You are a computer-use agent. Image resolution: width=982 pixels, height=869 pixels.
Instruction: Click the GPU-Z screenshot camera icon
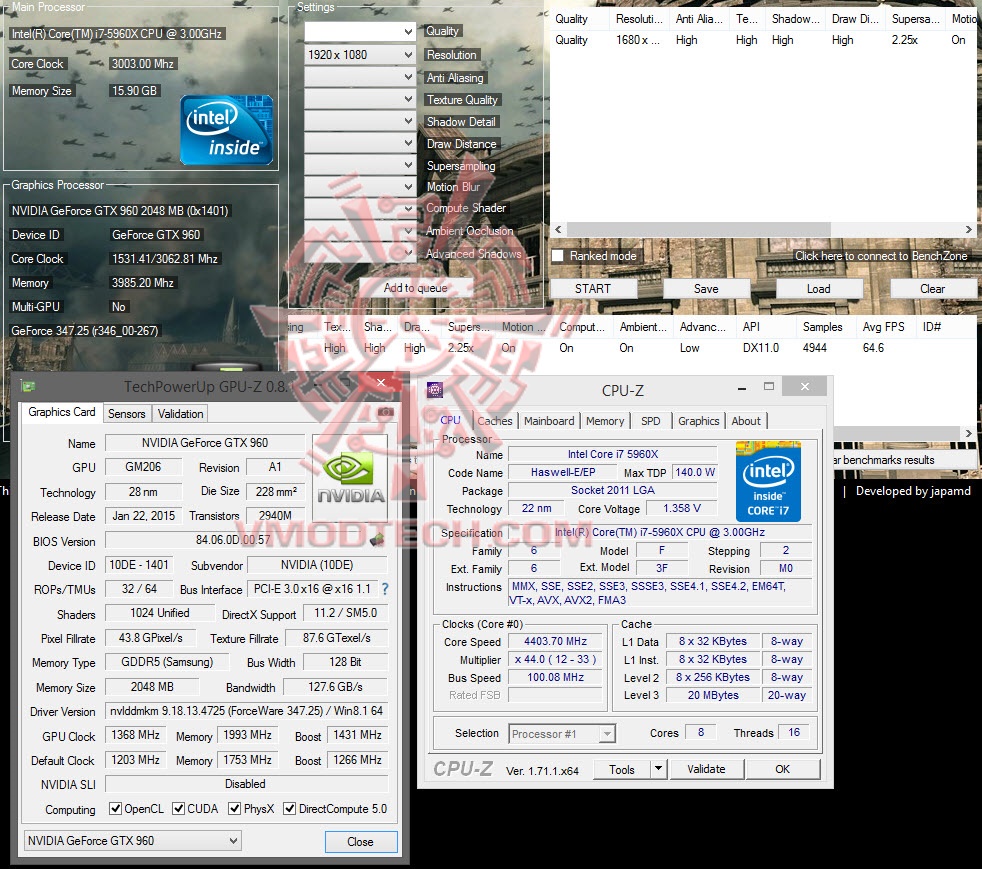(386, 412)
